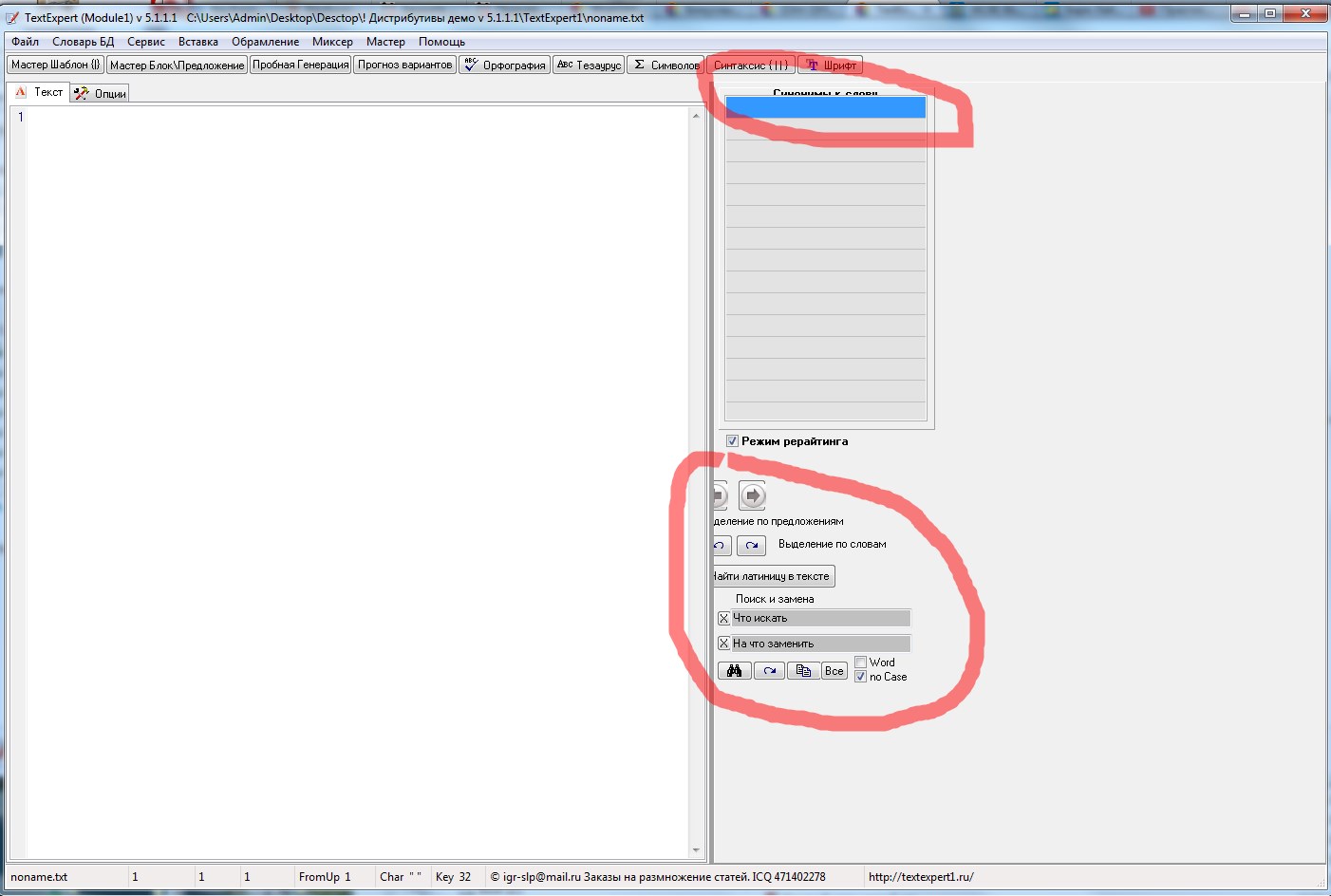Image resolution: width=1331 pixels, height=896 pixels.
Task: Click the TextExpert title bar app icon
Action: point(12,17)
